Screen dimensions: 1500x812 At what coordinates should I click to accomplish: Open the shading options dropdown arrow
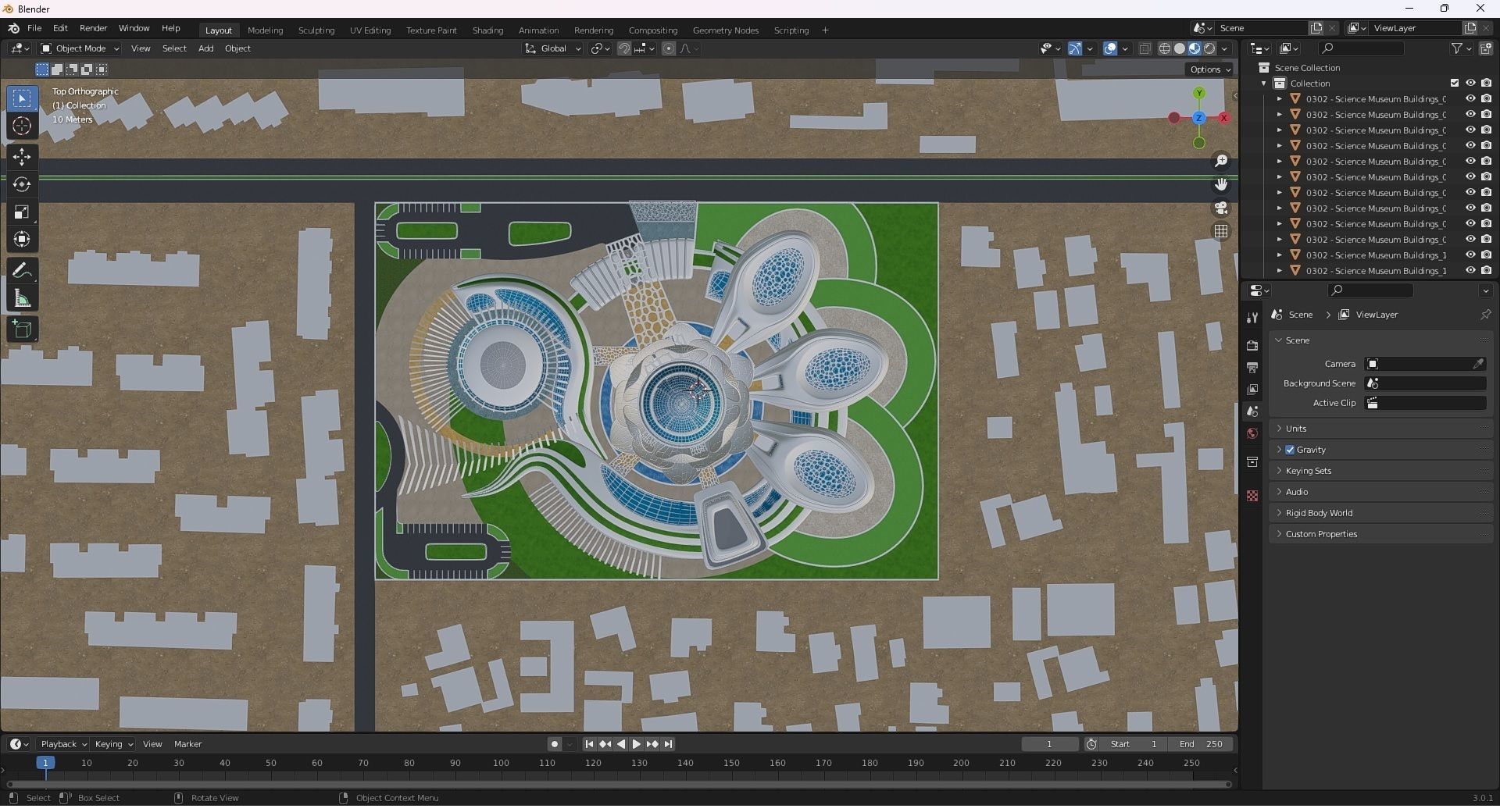coord(1224,48)
